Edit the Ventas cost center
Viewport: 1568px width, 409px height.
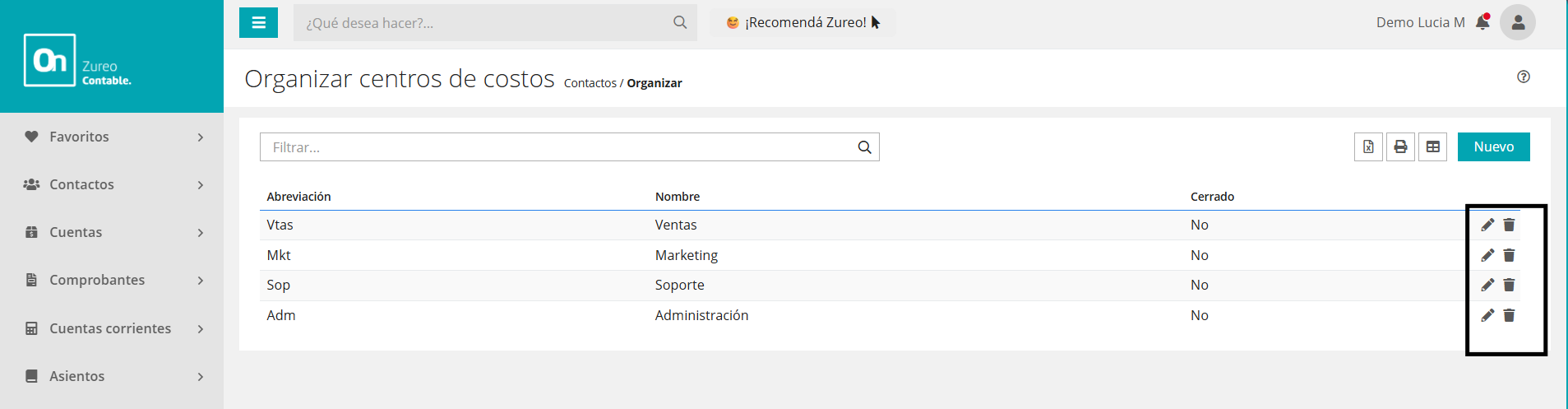[1487, 225]
